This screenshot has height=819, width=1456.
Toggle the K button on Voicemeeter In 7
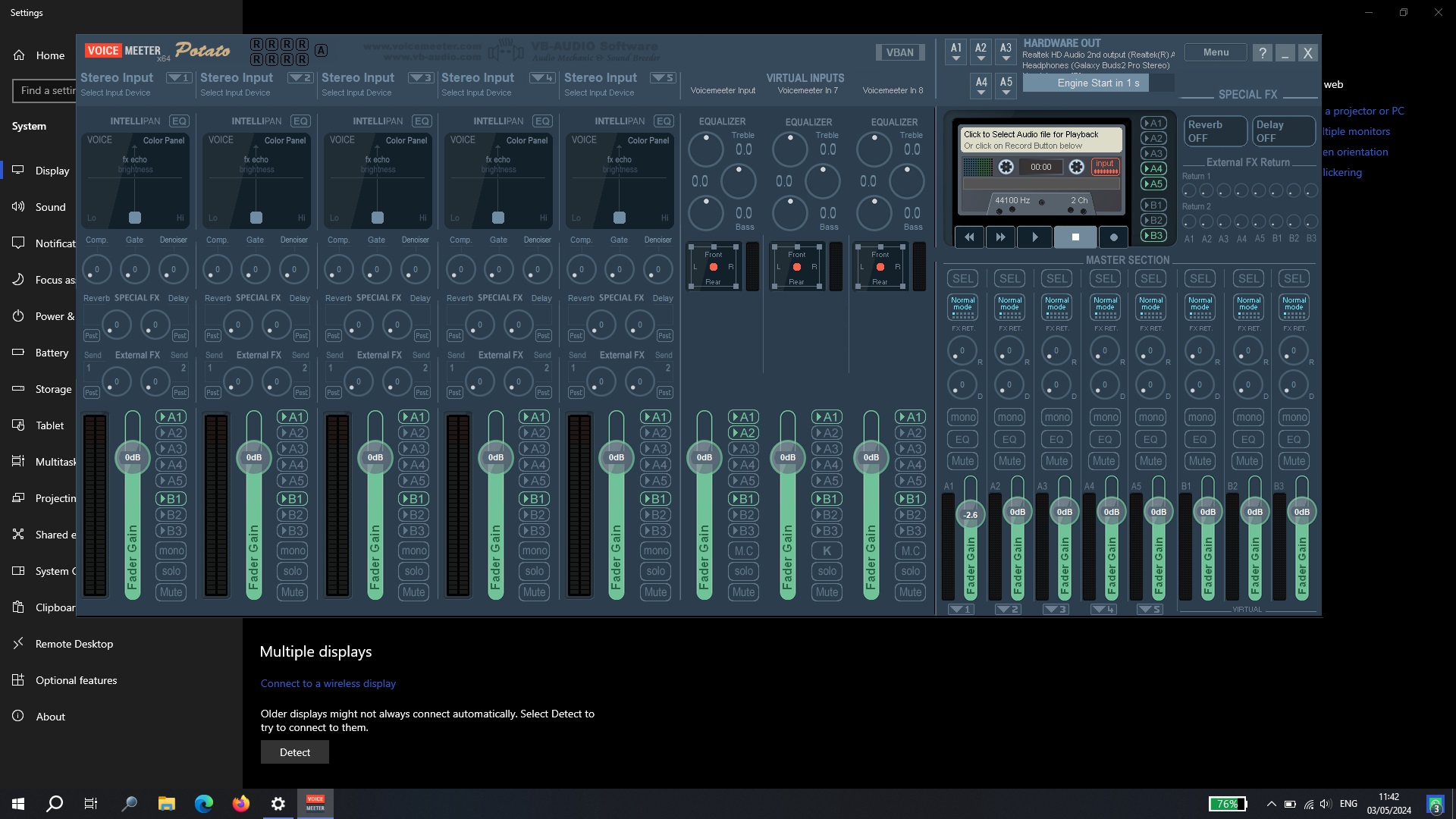point(827,551)
